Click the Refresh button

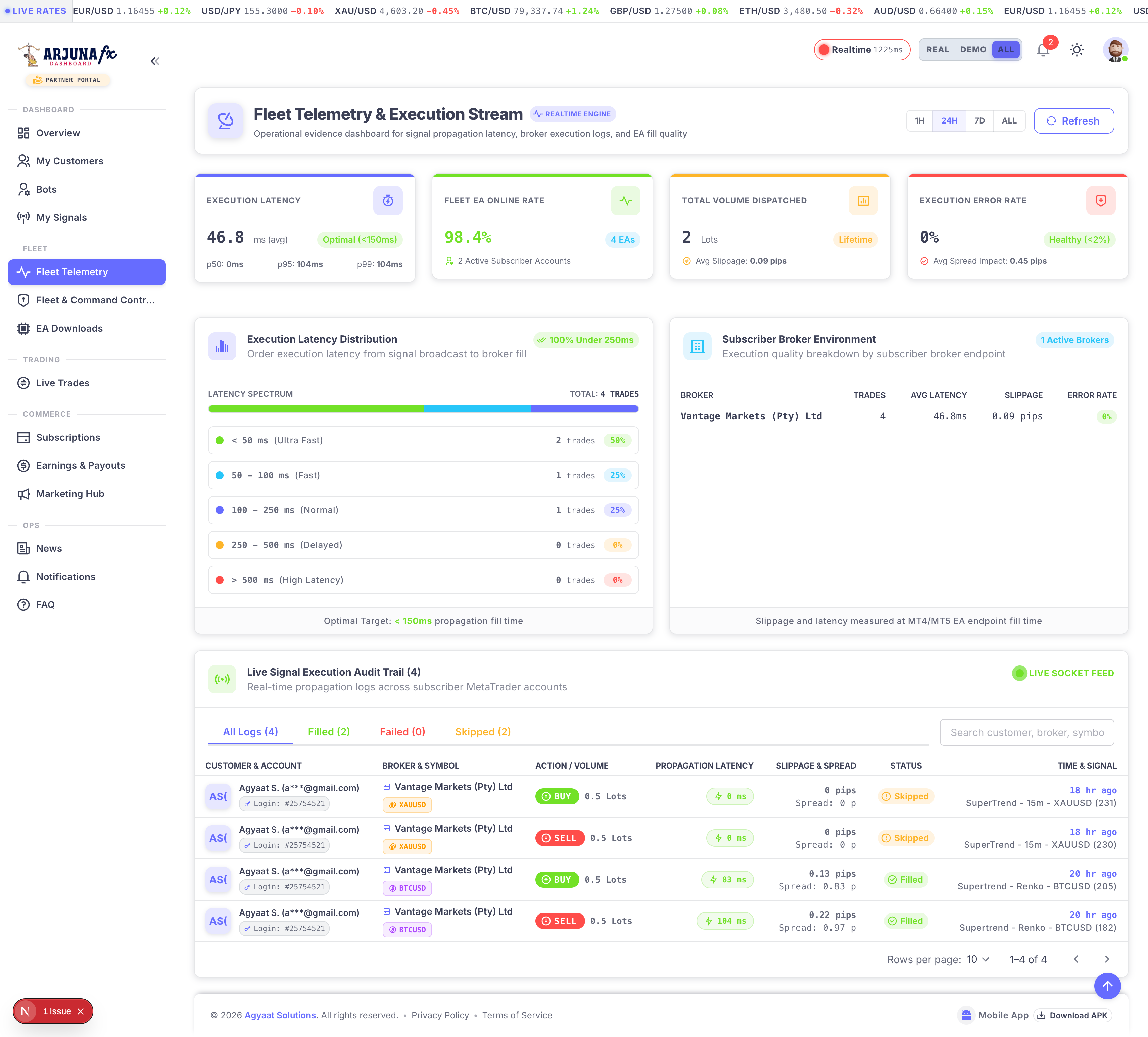tap(1073, 121)
